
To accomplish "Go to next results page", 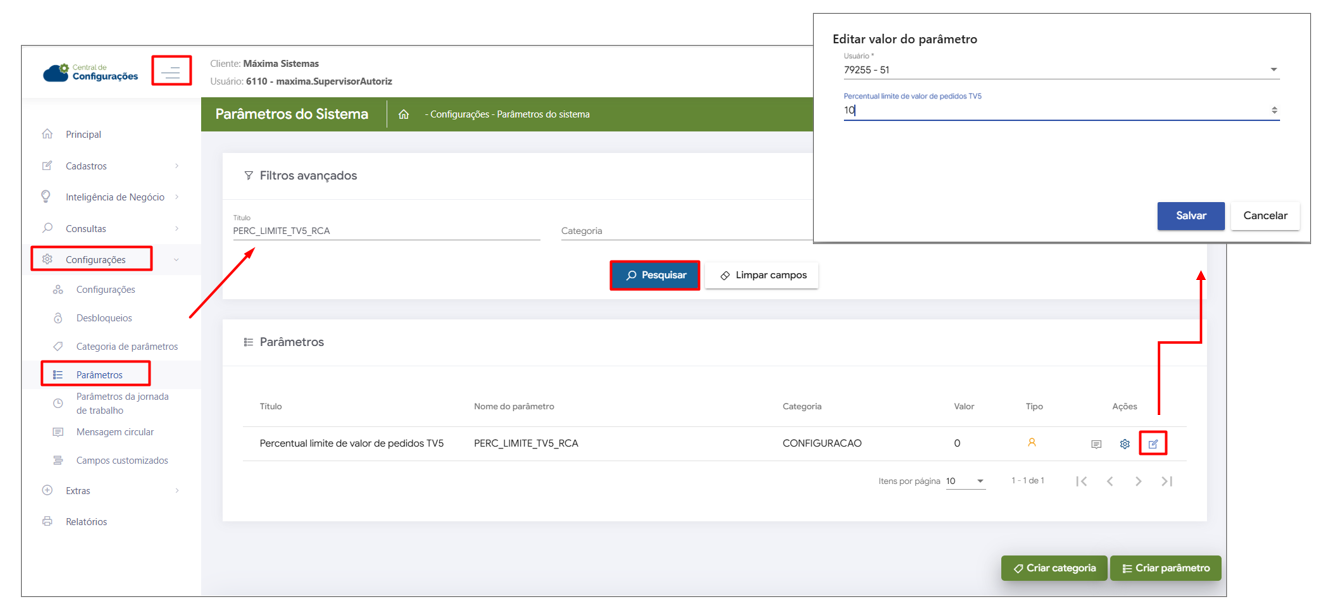I will click(x=1138, y=482).
